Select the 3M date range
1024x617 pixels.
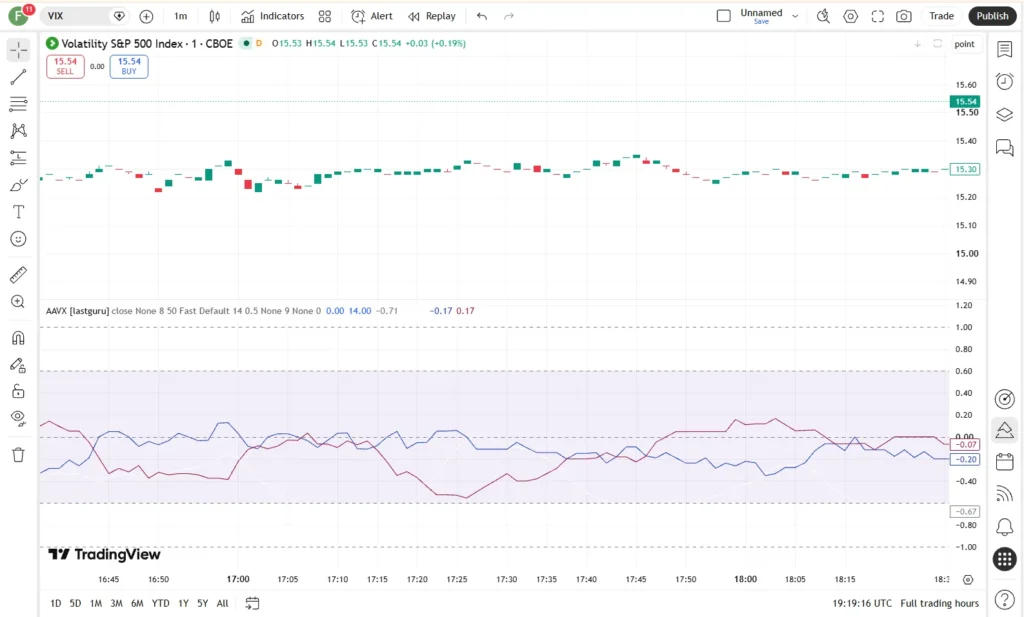[x=116, y=603]
